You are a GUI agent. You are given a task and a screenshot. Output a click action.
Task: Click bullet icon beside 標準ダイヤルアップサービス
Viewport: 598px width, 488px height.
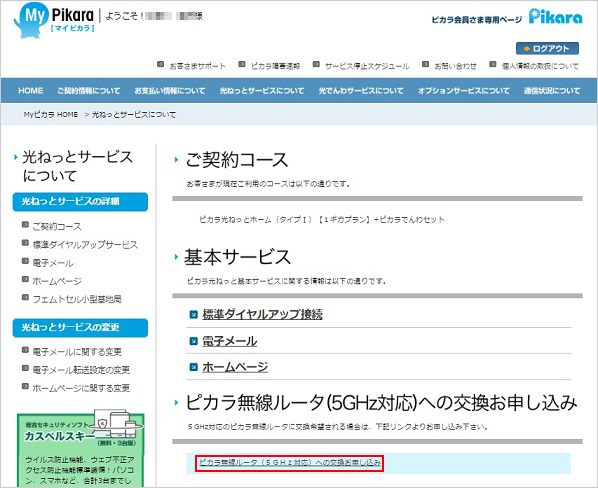25,243
